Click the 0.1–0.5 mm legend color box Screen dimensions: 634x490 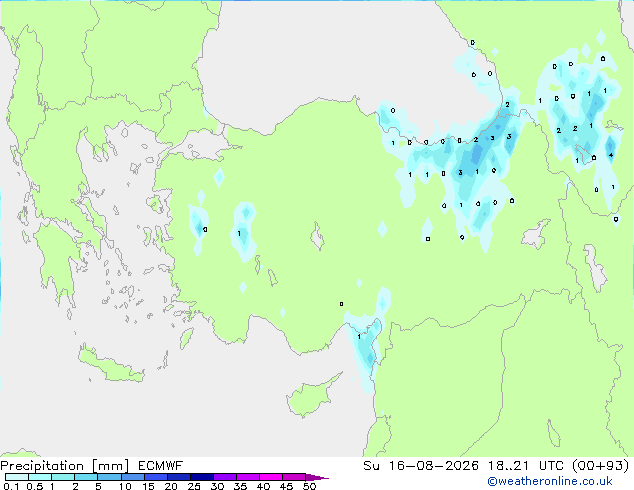pyautogui.click(x=17, y=477)
